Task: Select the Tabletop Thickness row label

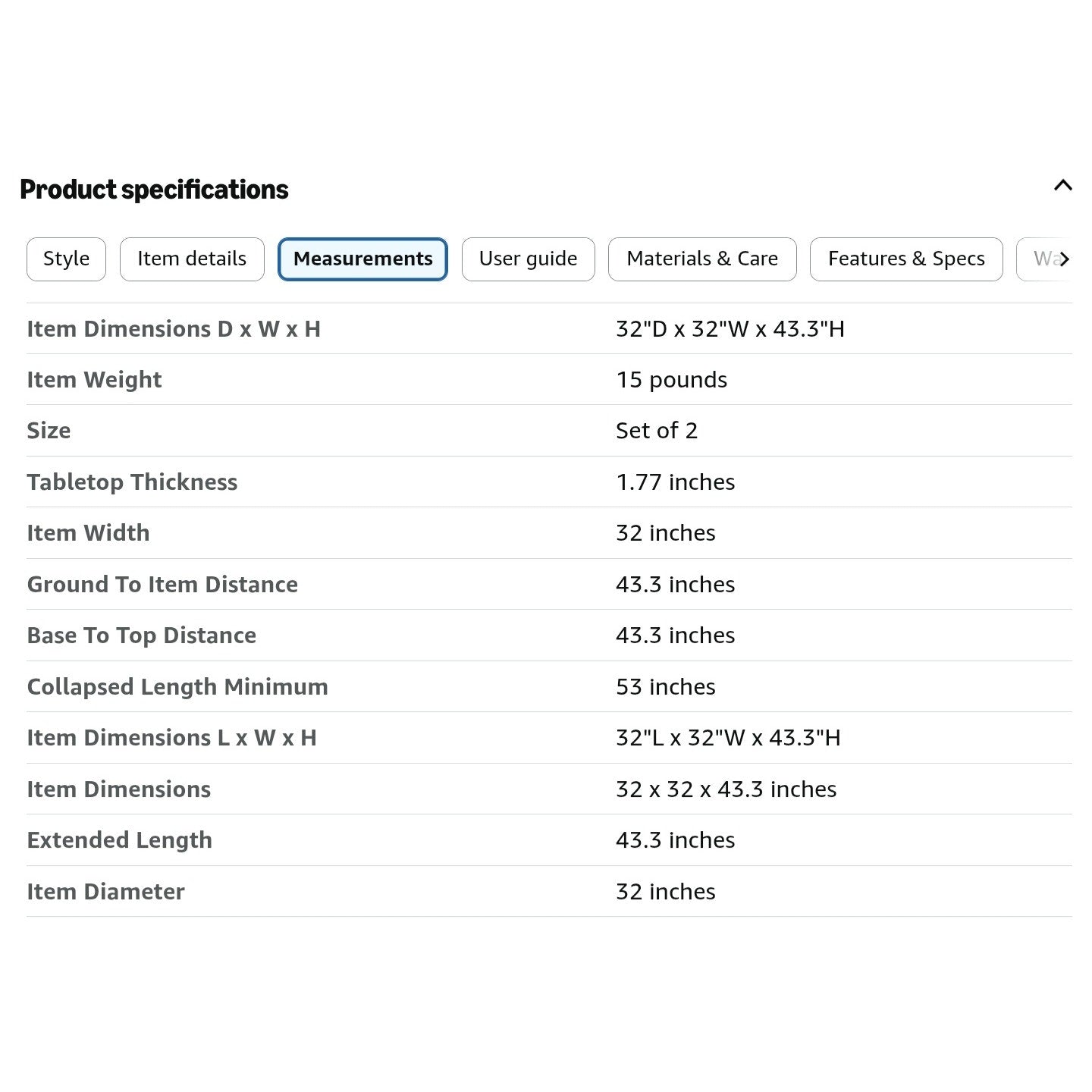Action: tap(132, 482)
